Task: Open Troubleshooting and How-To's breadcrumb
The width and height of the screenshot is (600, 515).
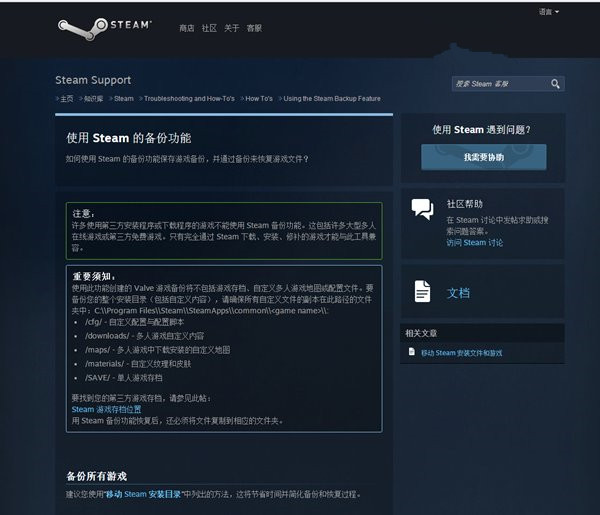Action: coord(189,99)
